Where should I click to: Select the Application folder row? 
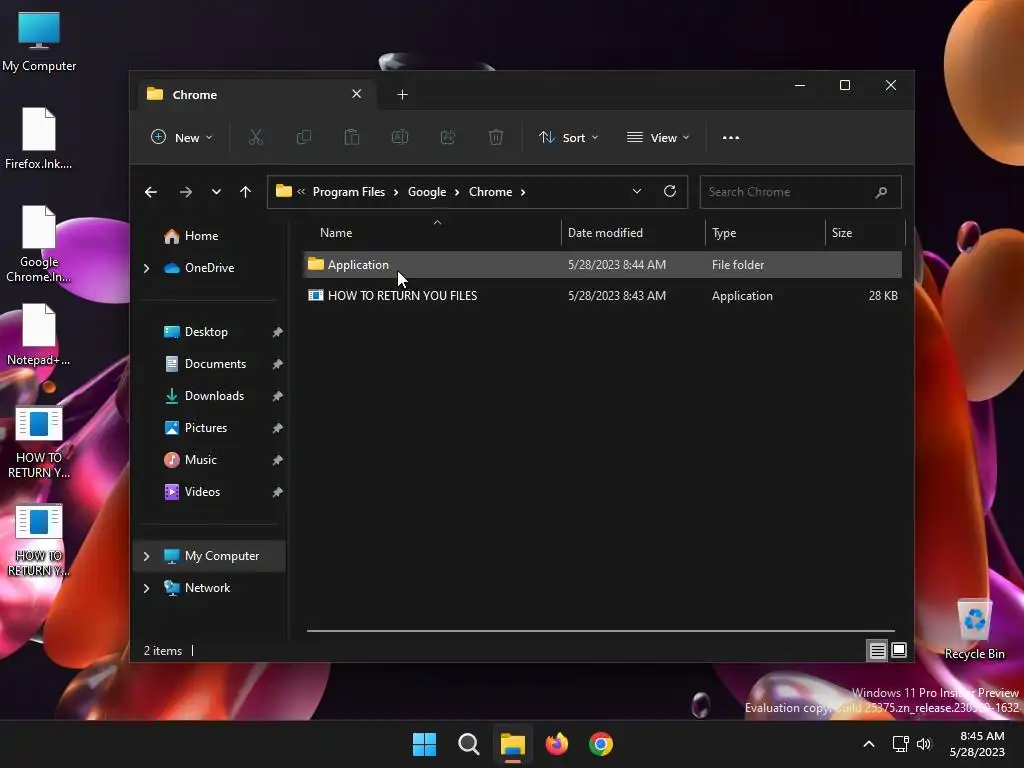602,264
